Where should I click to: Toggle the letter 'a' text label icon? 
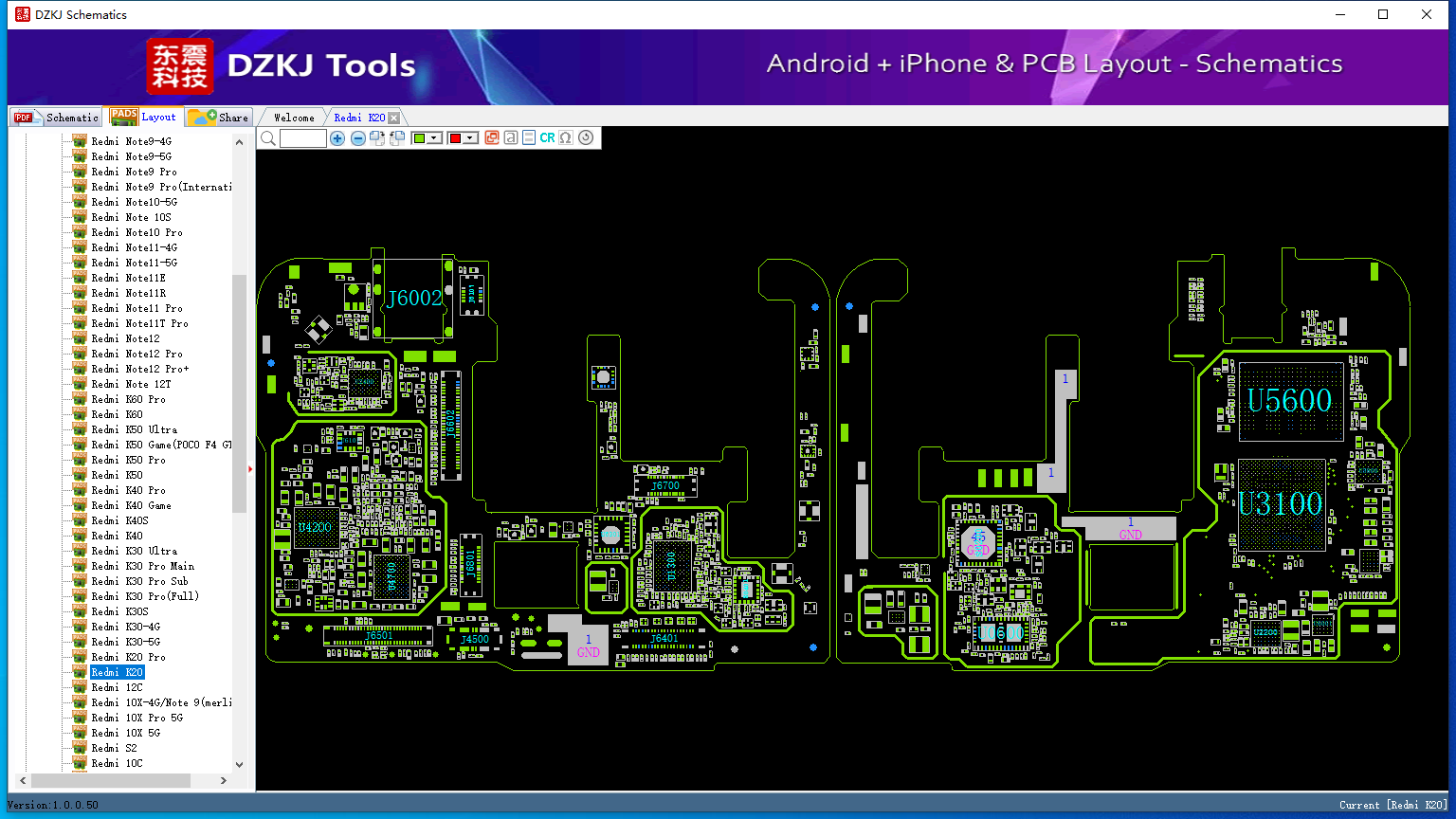[x=511, y=138]
